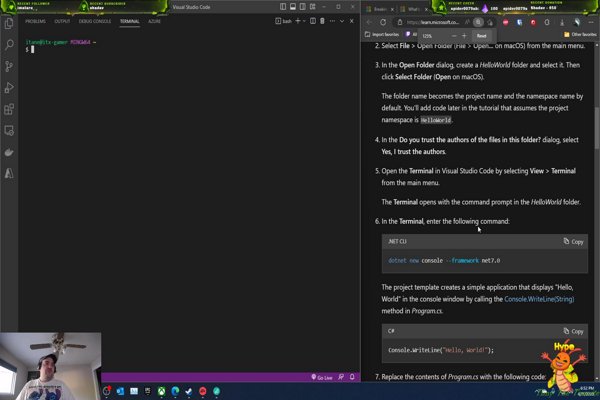Open notifications bell in status bar
600x400 pixels.
(x=352, y=377)
